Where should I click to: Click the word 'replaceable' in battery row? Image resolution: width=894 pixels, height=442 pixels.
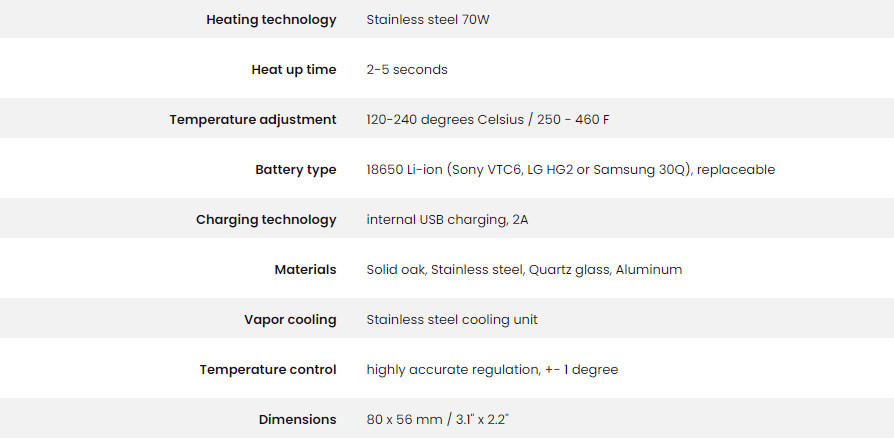click(x=736, y=170)
